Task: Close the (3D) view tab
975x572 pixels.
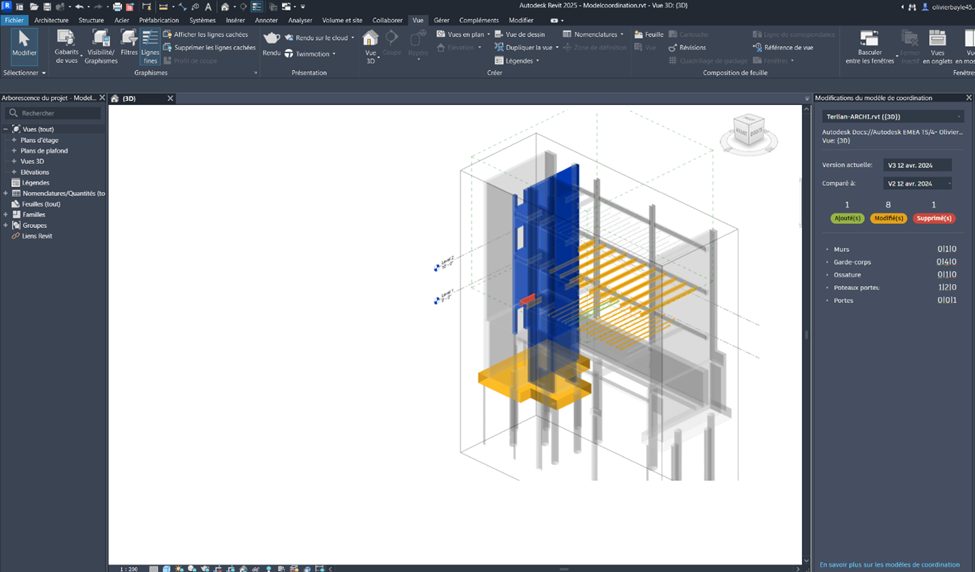Action: pos(170,98)
